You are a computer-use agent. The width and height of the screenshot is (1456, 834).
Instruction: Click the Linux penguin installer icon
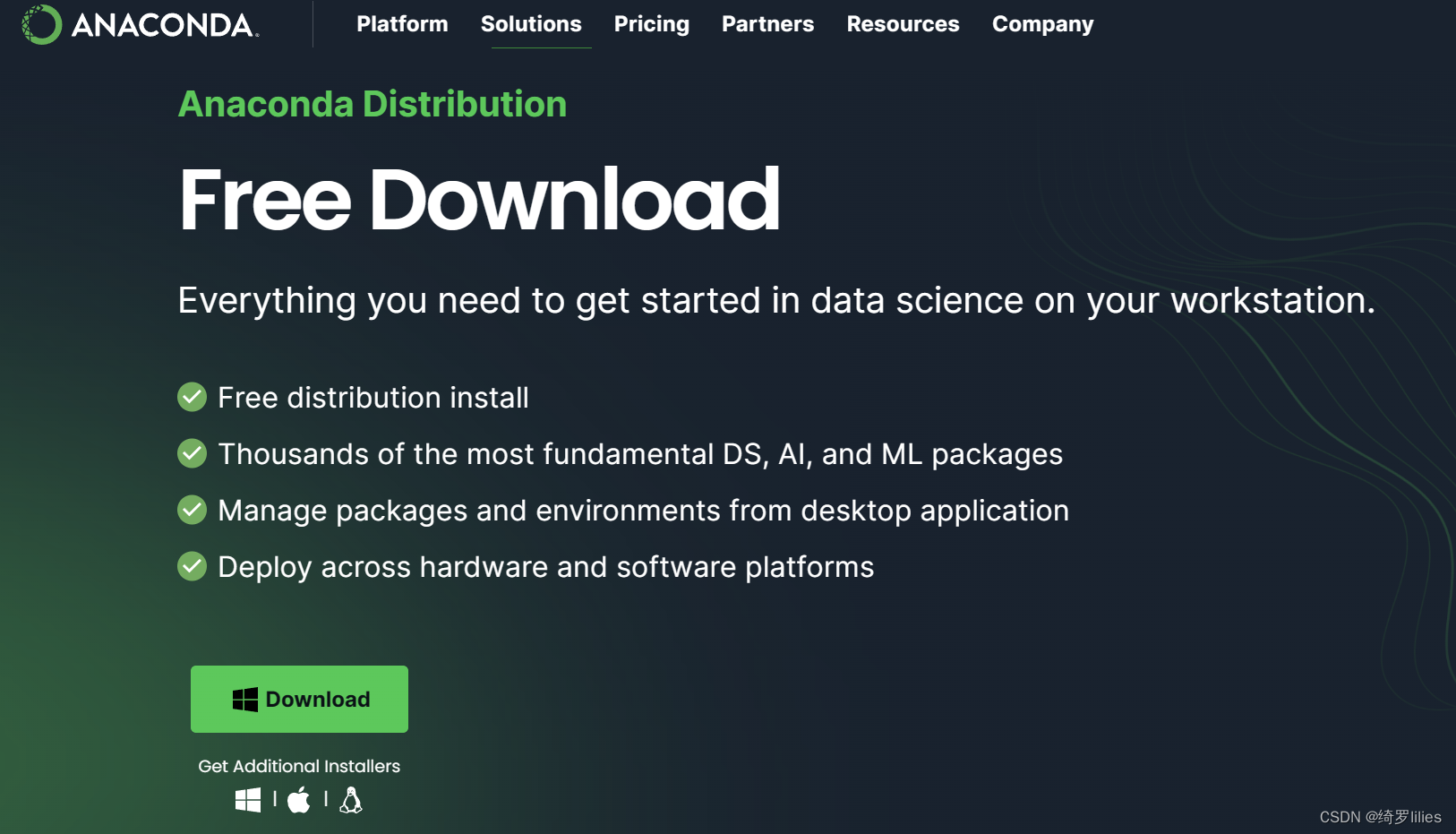pos(351,800)
